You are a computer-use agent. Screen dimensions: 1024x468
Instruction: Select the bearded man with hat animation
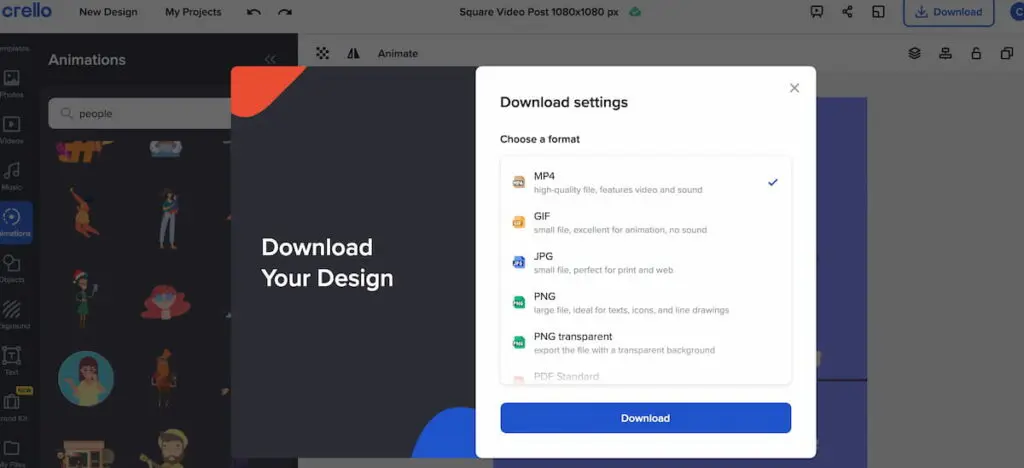pos(164,448)
